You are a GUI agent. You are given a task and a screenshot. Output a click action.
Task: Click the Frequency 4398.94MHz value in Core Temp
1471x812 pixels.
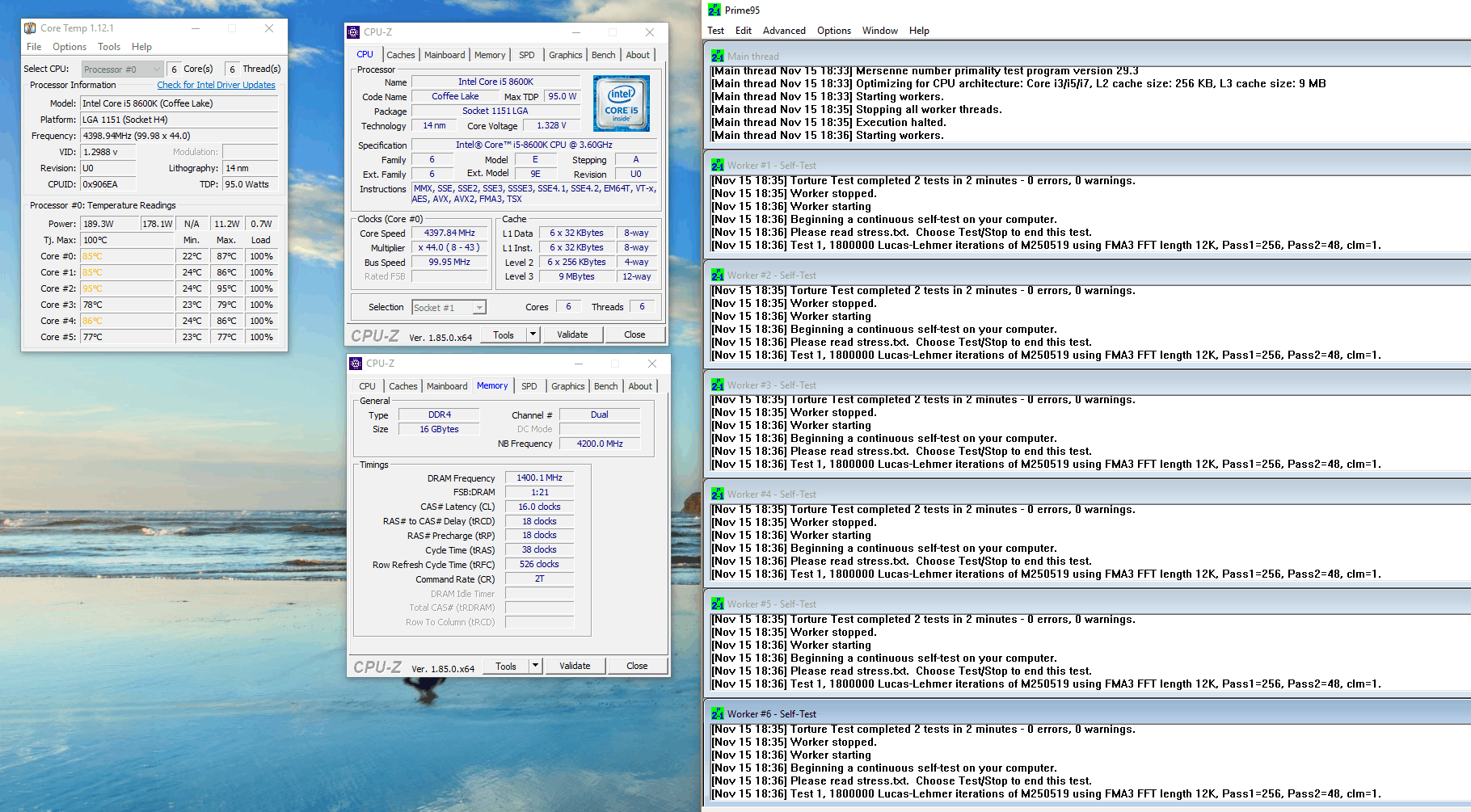pos(179,136)
